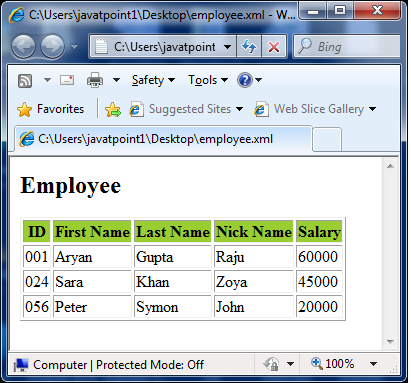Click Protected Mode: Off status text
The image size is (411, 383).
click(150, 365)
